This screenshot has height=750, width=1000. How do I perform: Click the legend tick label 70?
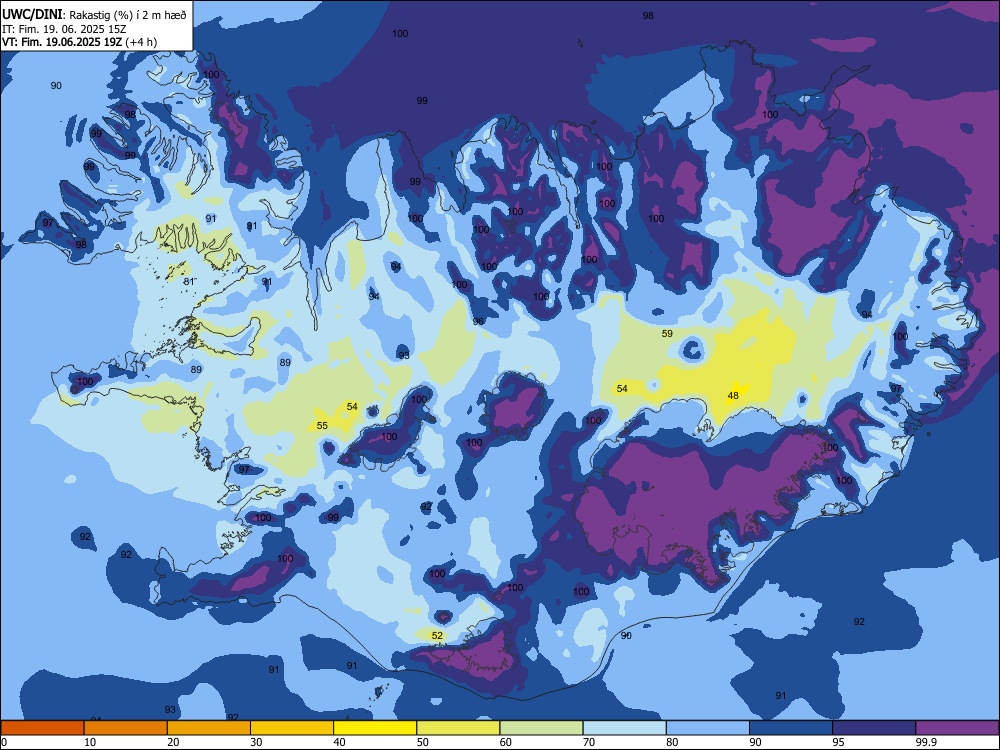[589, 742]
